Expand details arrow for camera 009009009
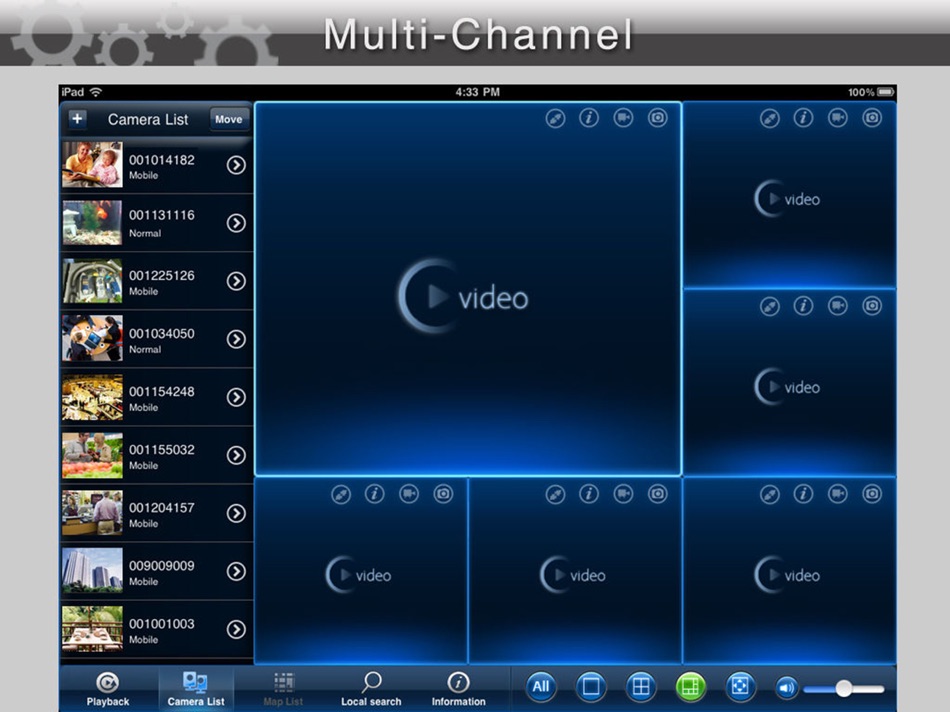Image resolution: width=950 pixels, height=712 pixels. tap(236, 571)
